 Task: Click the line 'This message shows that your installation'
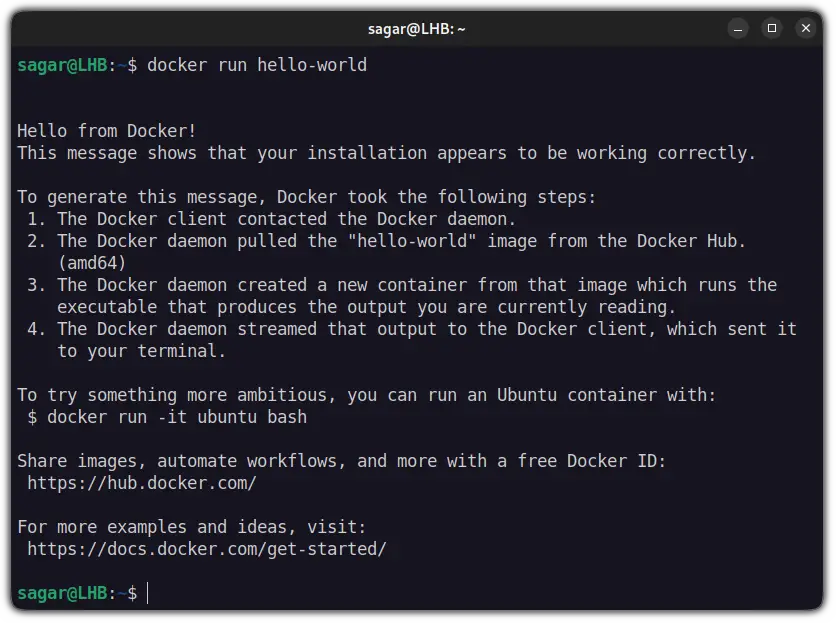[x=387, y=154]
